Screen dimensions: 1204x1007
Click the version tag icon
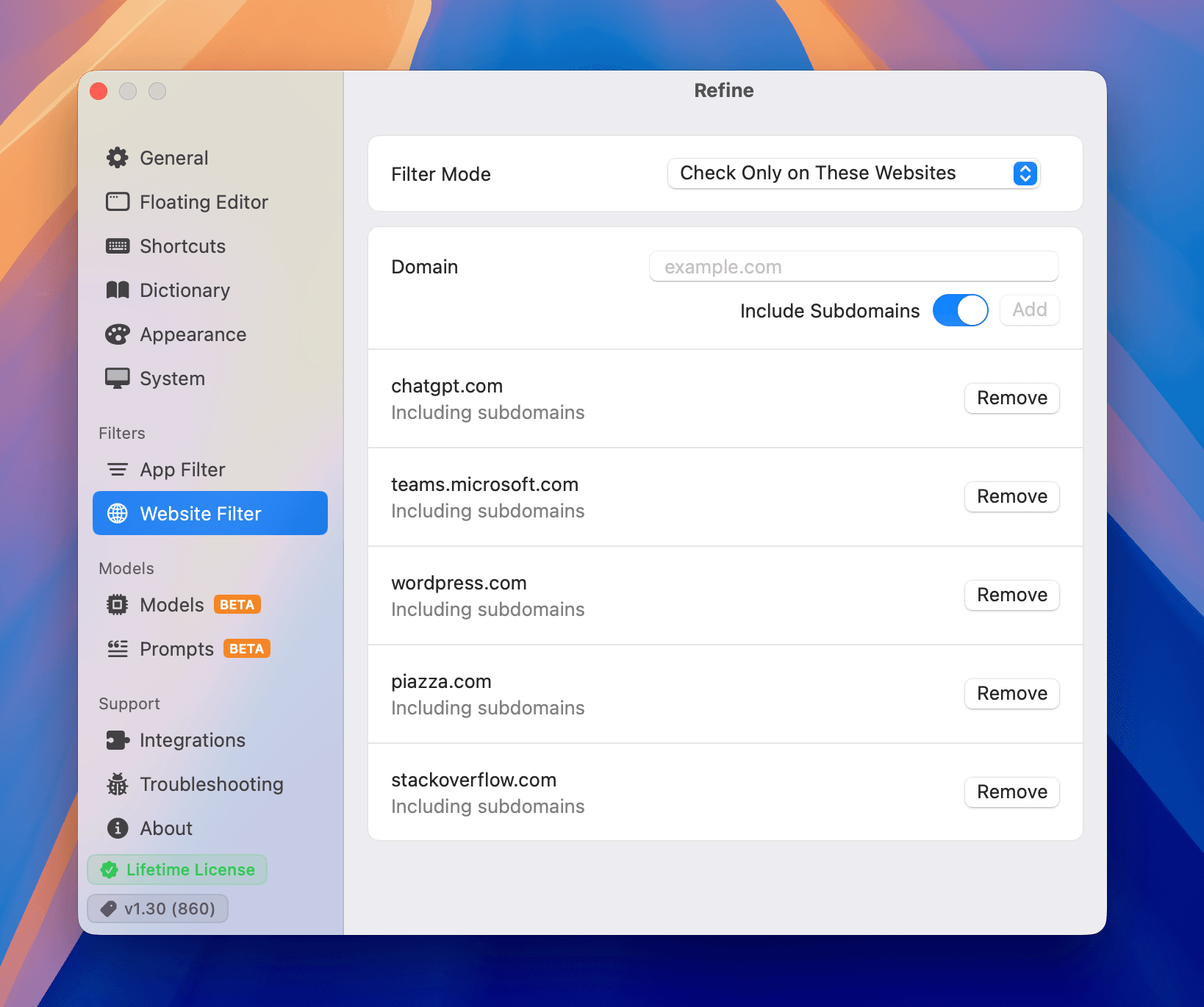[x=109, y=909]
